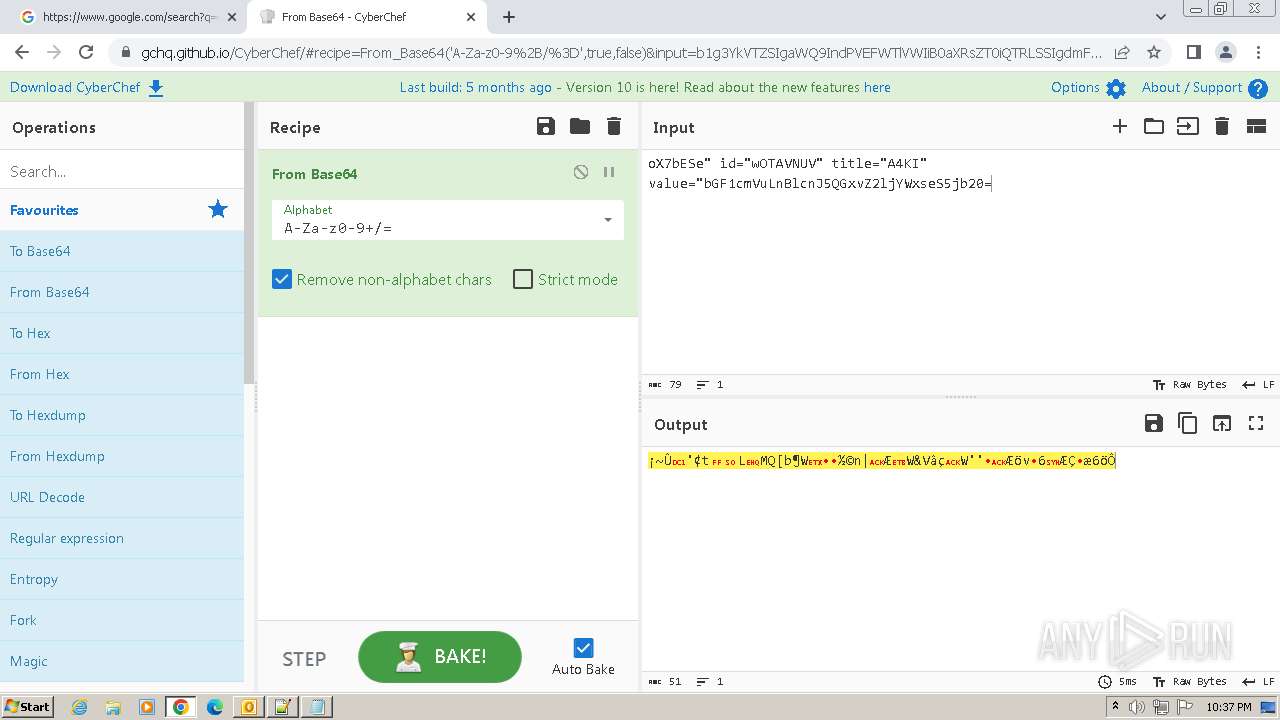Select To Base64 operation
Image resolution: width=1280 pixels, height=720 pixels.
click(122, 251)
